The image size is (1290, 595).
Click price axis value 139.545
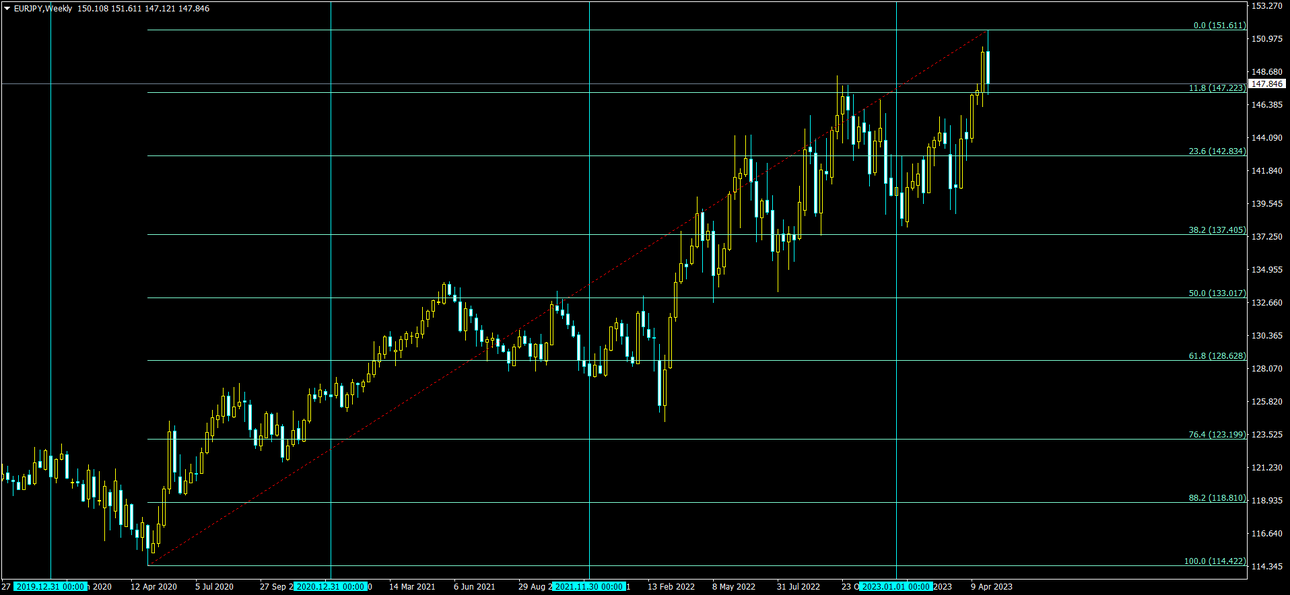pyautogui.click(x=1267, y=204)
